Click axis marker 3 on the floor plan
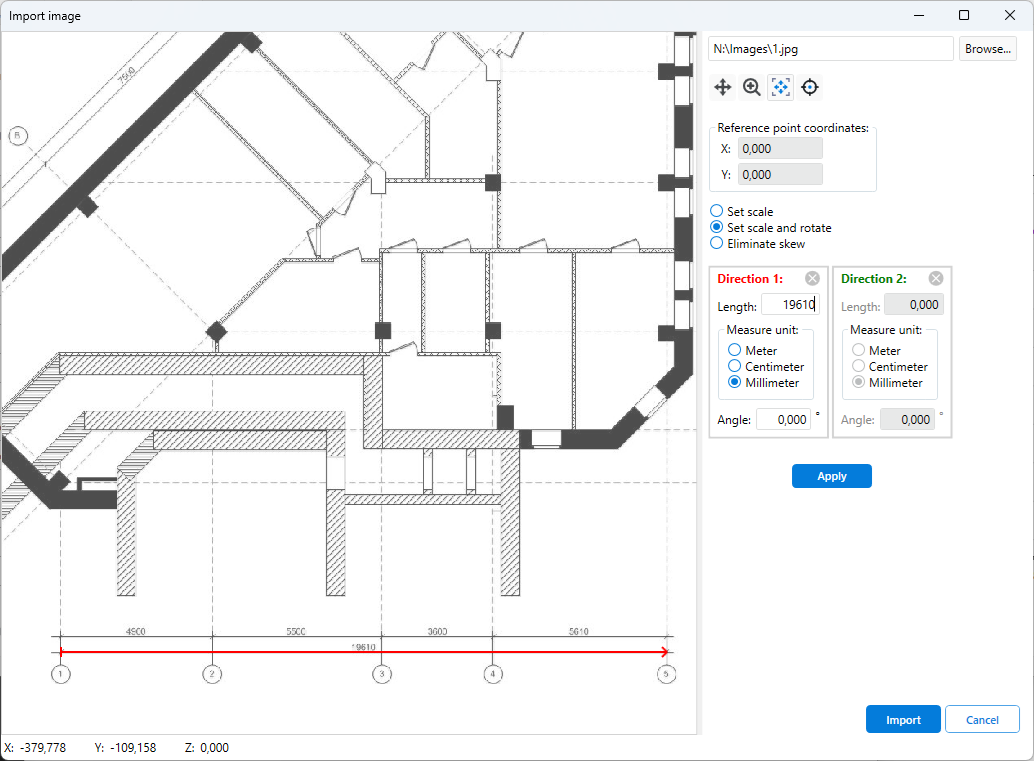This screenshot has height=761, width=1034. tap(383, 675)
